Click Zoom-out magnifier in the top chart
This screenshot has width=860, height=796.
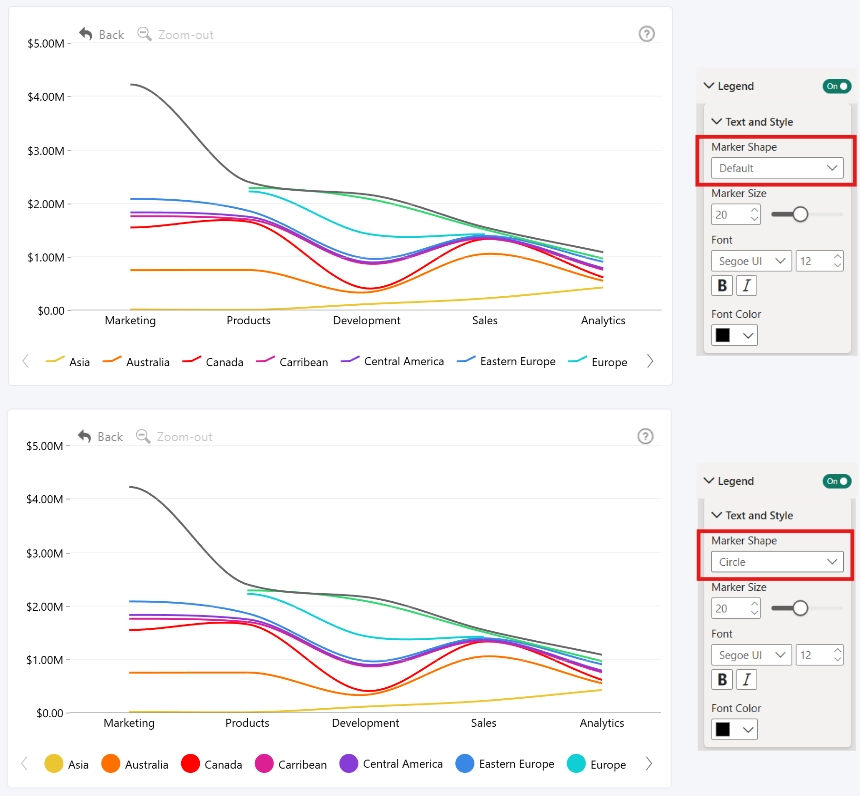click(x=144, y=34)
